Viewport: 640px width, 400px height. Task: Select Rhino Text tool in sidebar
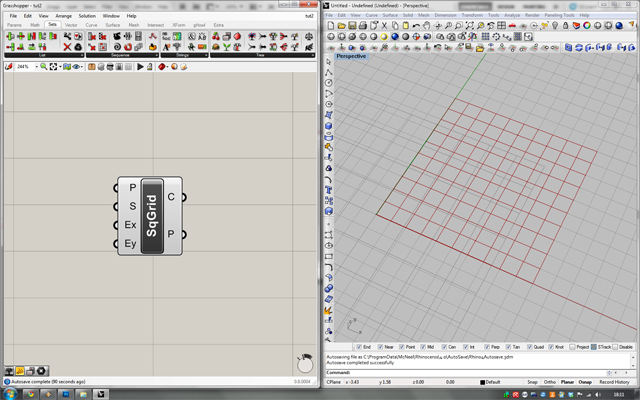pyautogui.click(x=328, y=190)
